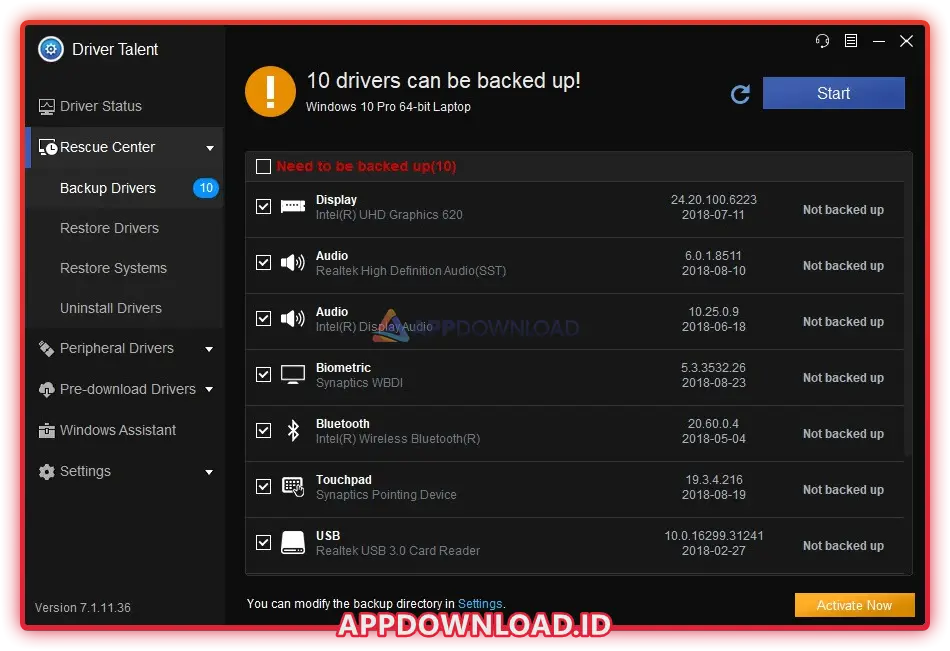Screen dimensions: 950x651
Task: Open the headset support icon
Action: click(x=822, y=41)
